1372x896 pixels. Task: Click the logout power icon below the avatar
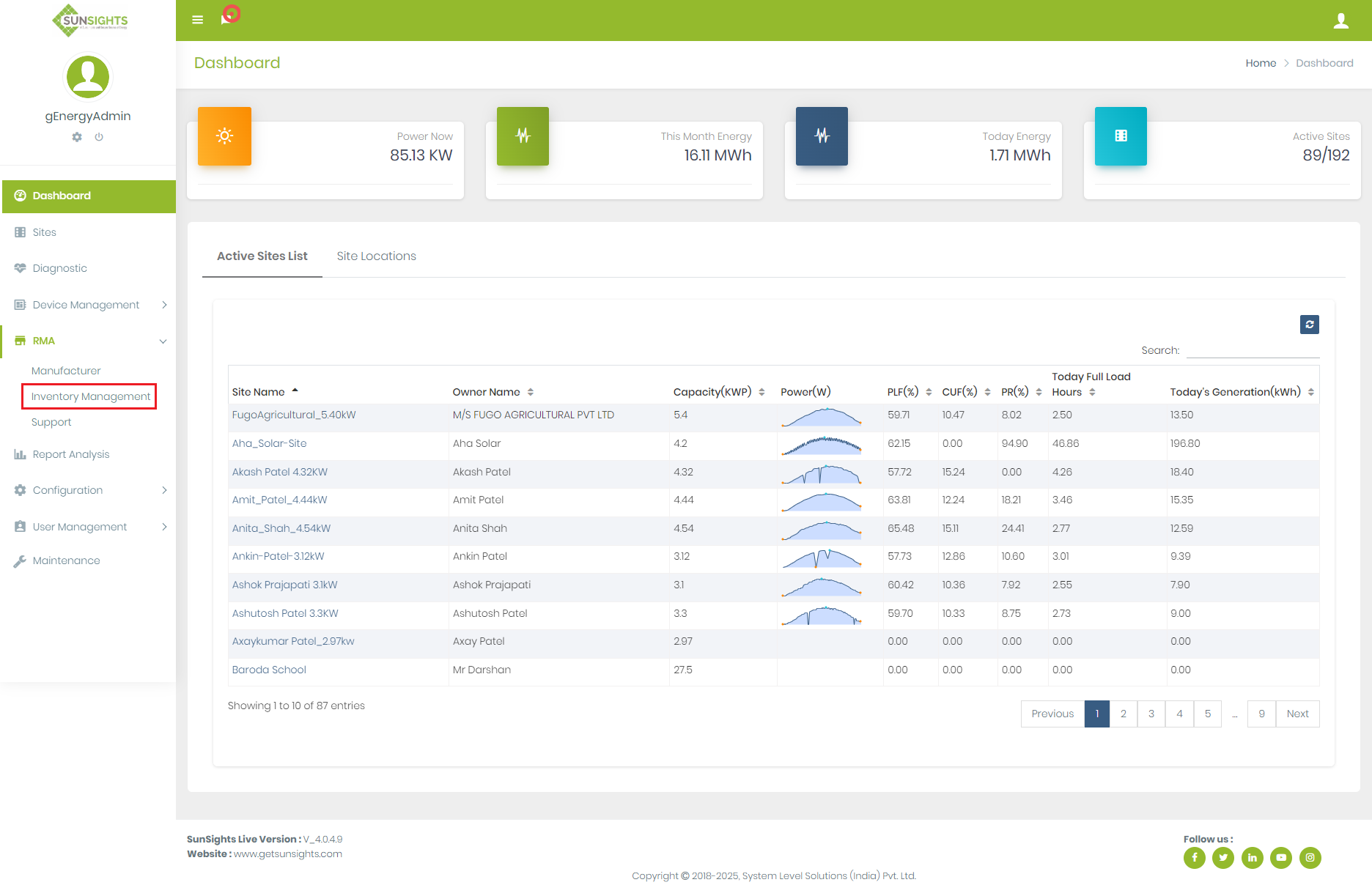point(100,137)
